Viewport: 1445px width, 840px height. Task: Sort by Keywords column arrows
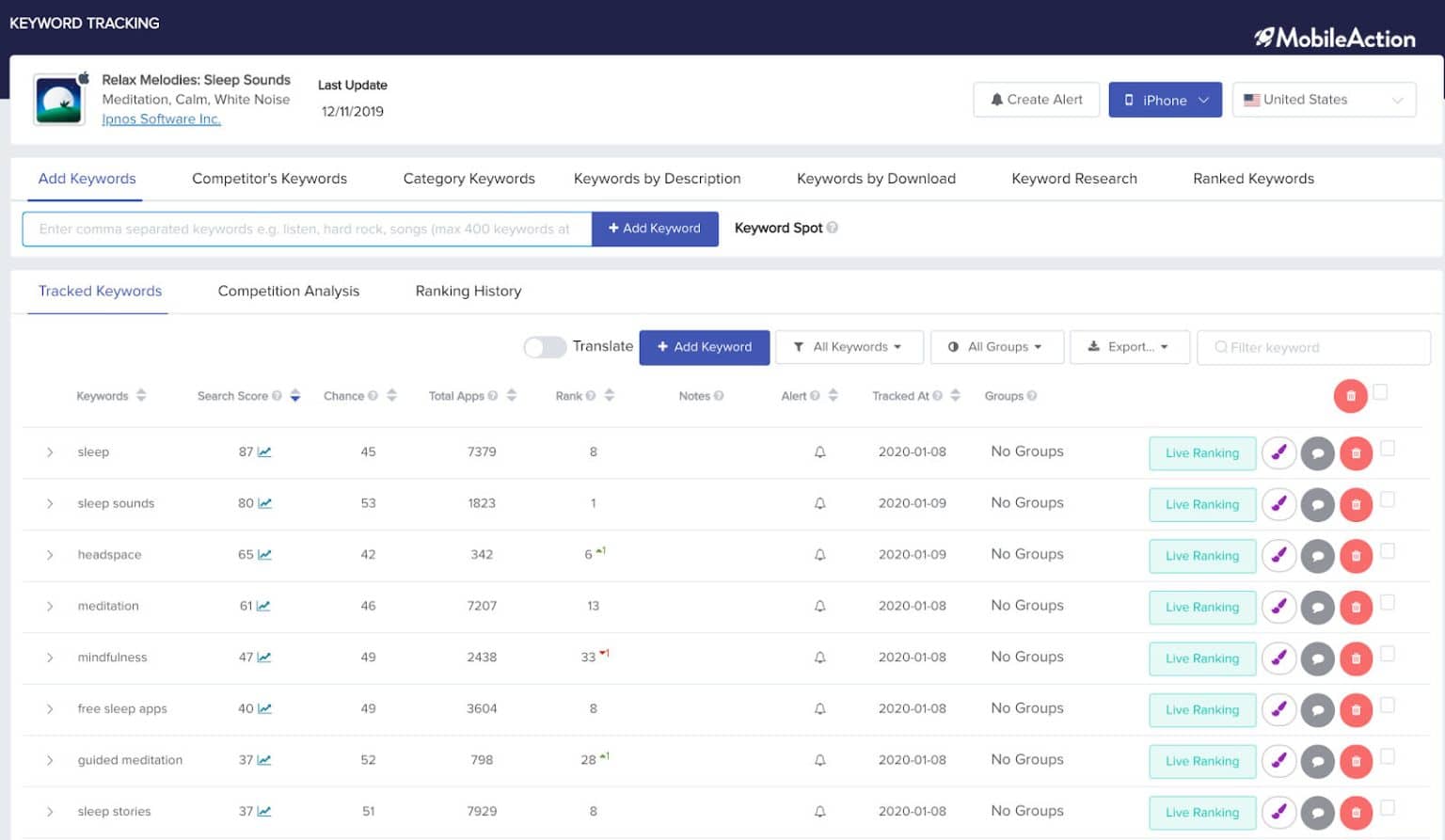141,395
